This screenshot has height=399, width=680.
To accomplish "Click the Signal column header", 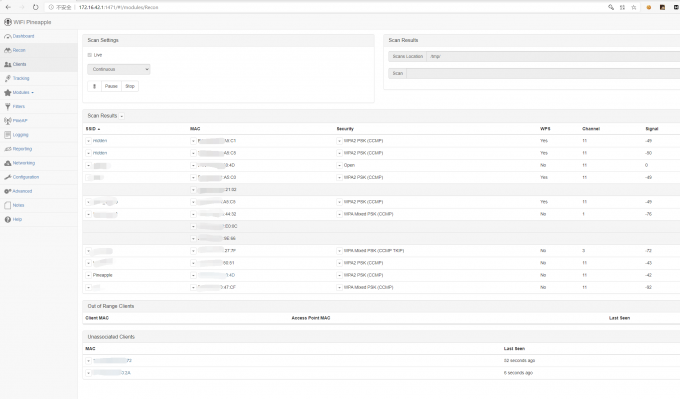I will 652,129.
